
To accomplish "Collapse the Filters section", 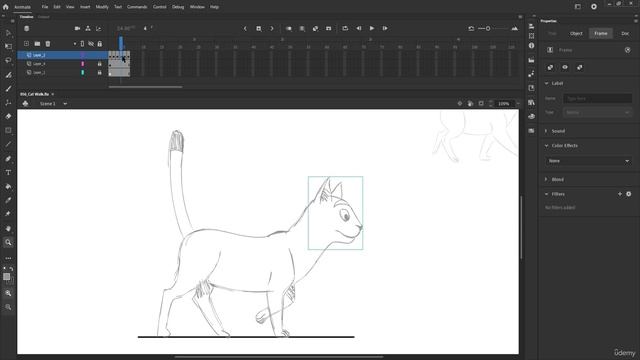I will pyautogui.click(x=547, y=194).
